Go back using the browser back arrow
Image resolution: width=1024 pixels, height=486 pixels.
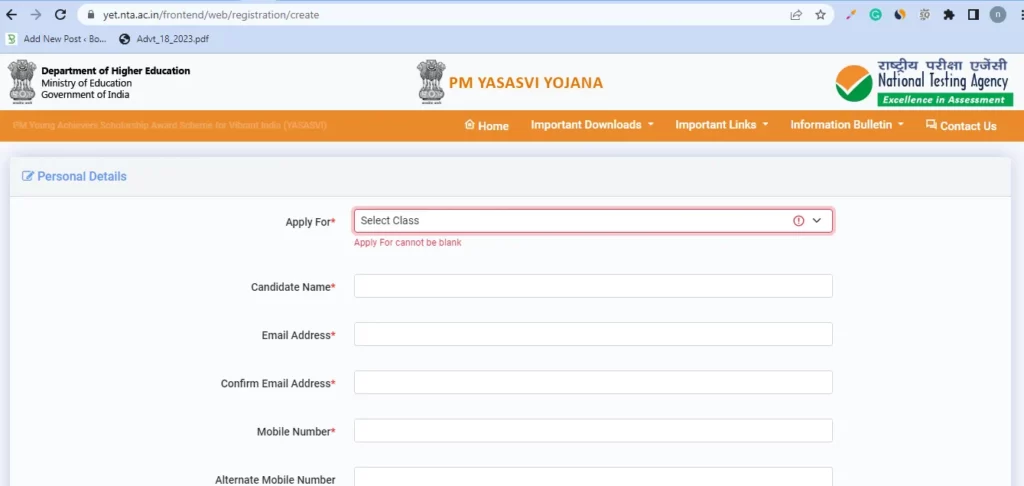pyautogui.click(x=11, y=14)
